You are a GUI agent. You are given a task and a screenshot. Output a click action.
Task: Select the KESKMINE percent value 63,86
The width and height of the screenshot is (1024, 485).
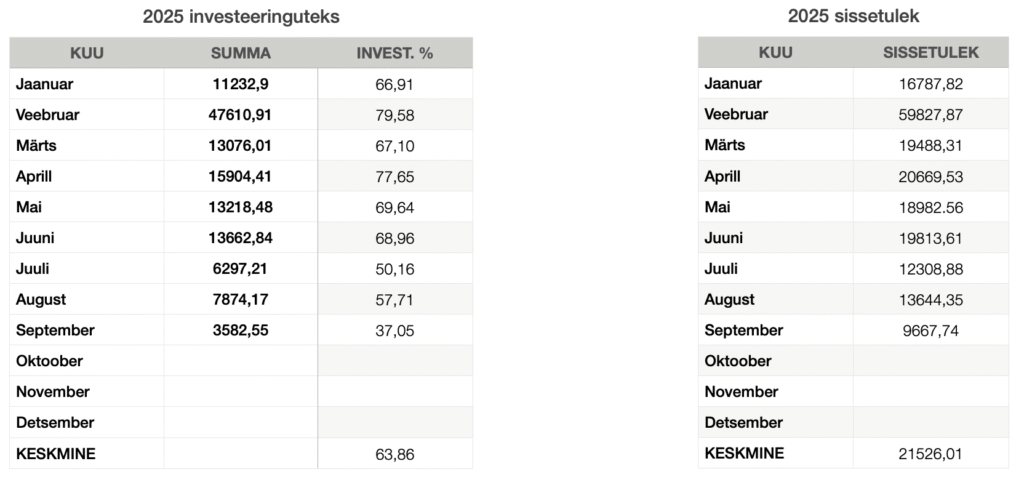[x=395, y=454]
